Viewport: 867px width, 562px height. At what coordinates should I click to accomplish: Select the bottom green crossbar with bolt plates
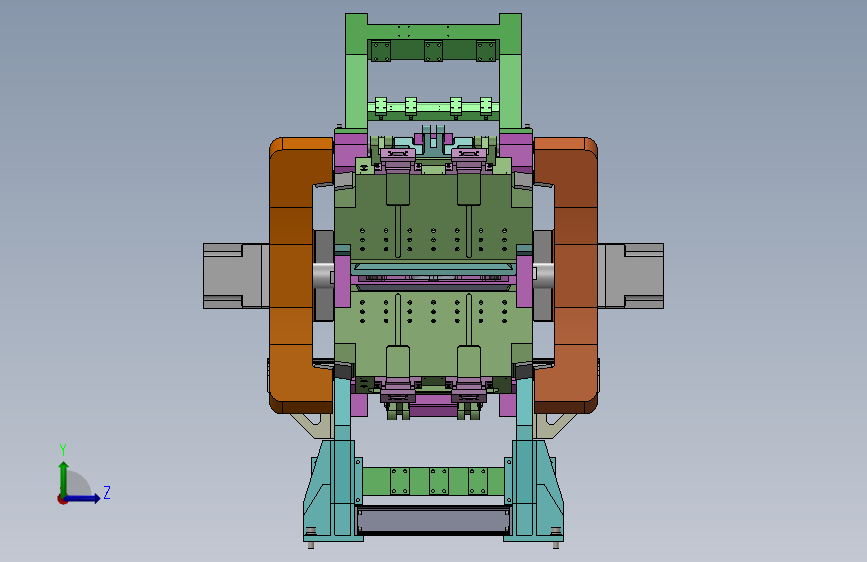coord(434,481)
